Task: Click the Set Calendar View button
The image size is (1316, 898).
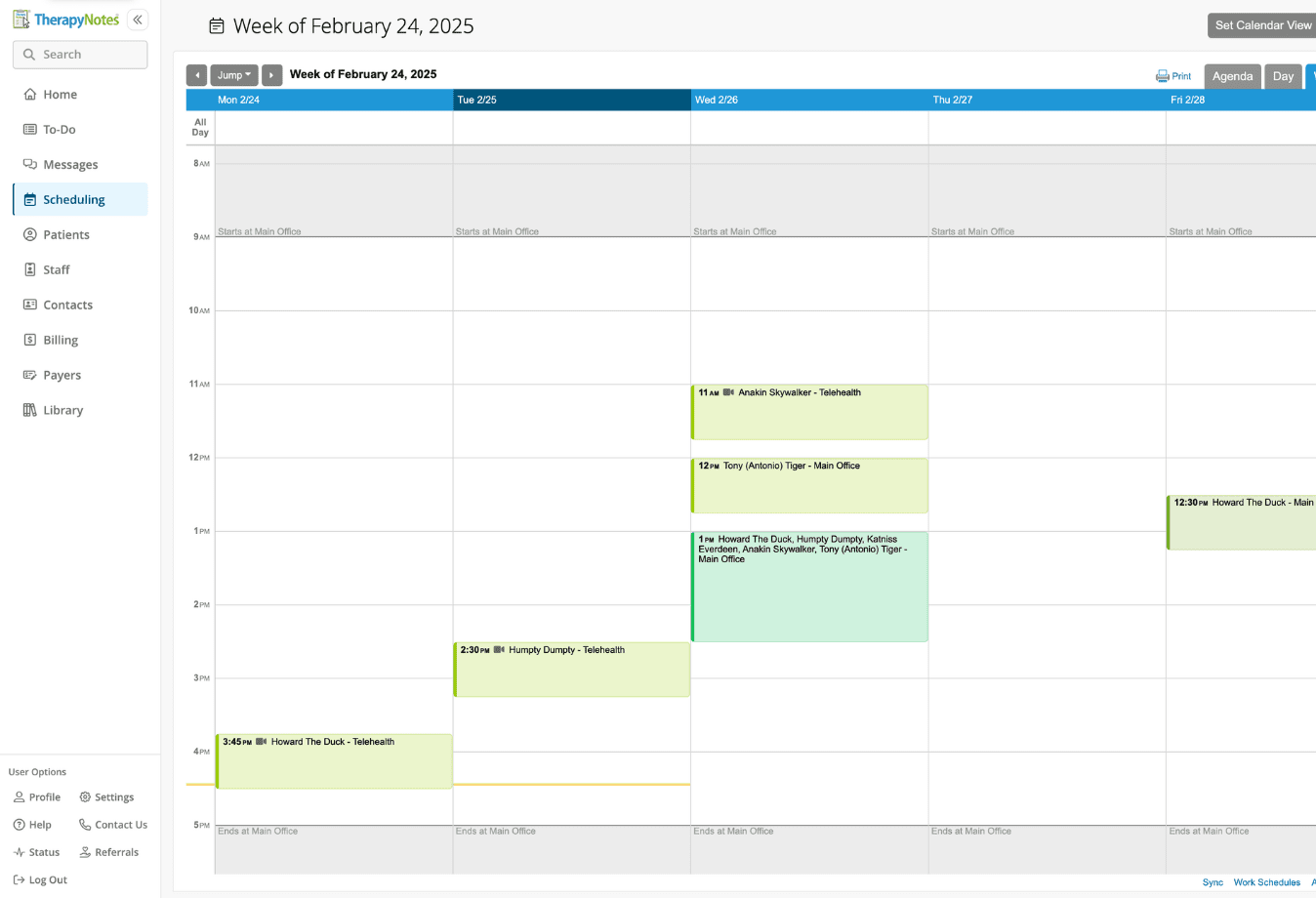Action: coord(1262,25)
